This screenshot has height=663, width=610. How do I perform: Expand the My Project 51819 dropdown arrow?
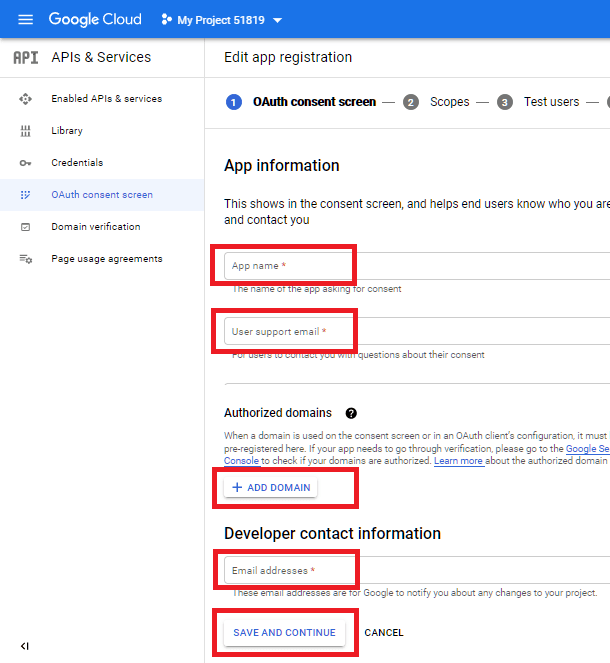[277, 20]
